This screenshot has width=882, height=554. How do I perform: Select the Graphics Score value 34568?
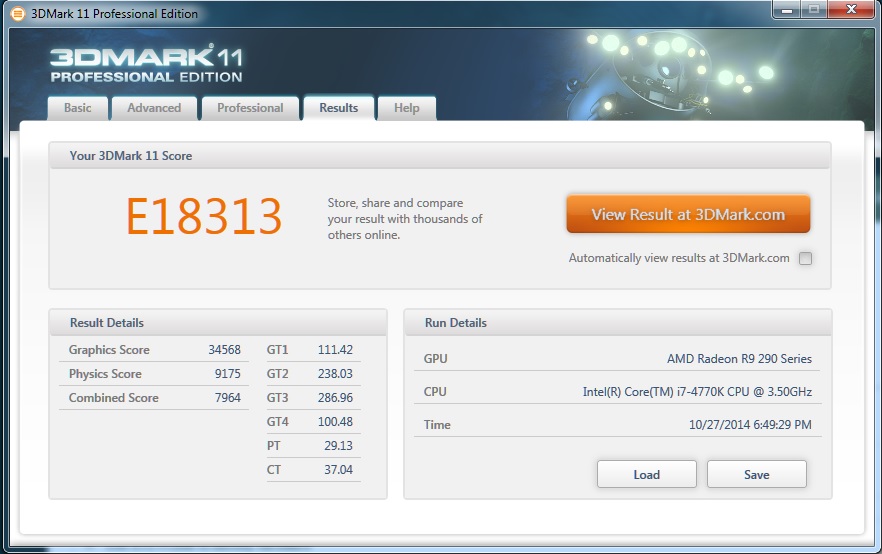pos(224,350)
